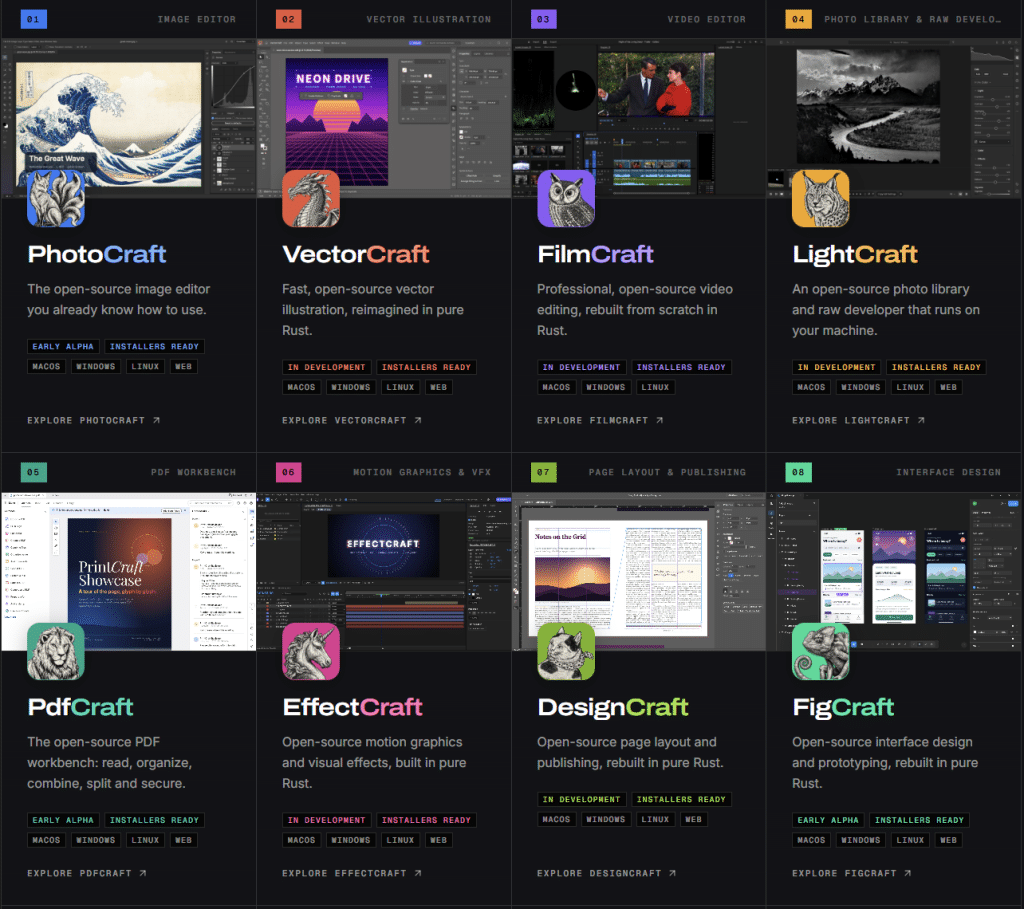This screenshot has width=1024, height=909.
Task: Click Installers Ready badge under FilmCraft
Action: [681, 368]
